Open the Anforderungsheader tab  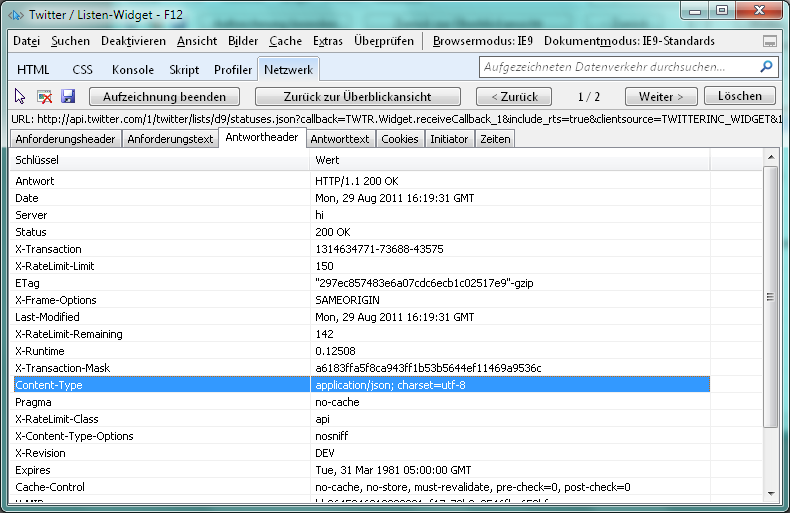coord(65,139)
